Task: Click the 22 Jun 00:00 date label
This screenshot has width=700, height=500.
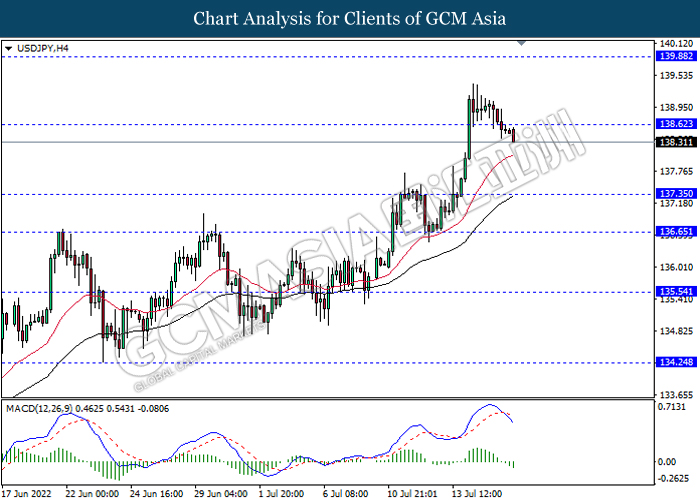Action: click(92, 494)
